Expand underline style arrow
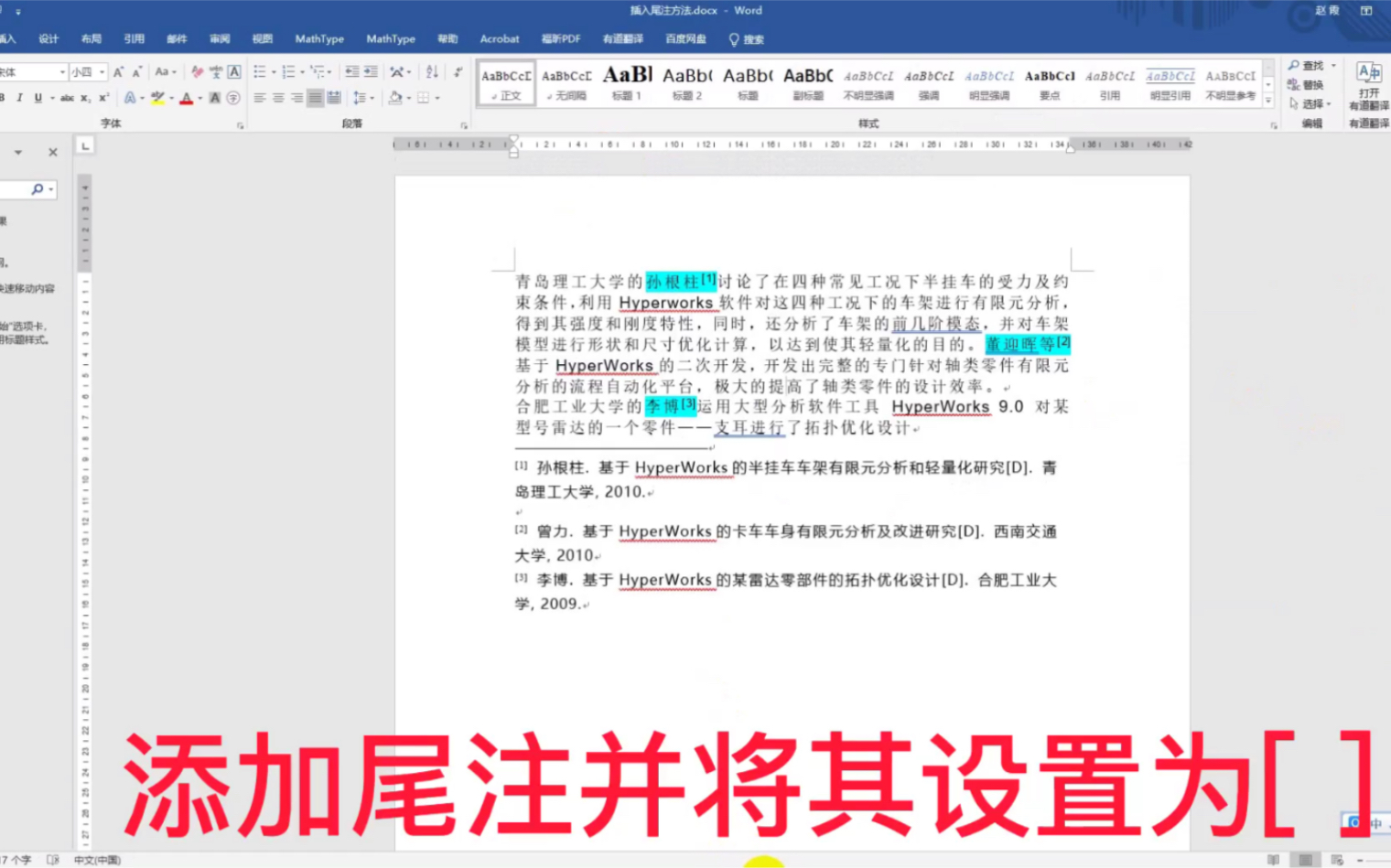This screenshot has height=868, width=1391. 52,98
